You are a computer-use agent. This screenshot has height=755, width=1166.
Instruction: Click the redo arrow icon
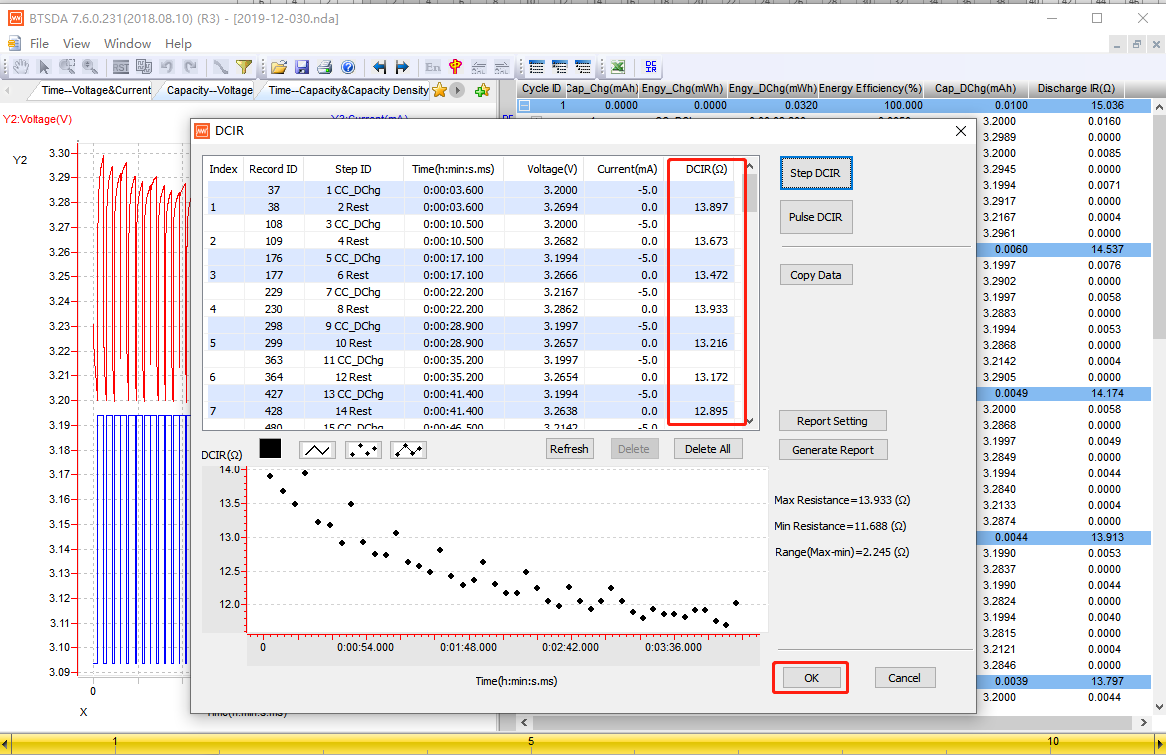190,67
